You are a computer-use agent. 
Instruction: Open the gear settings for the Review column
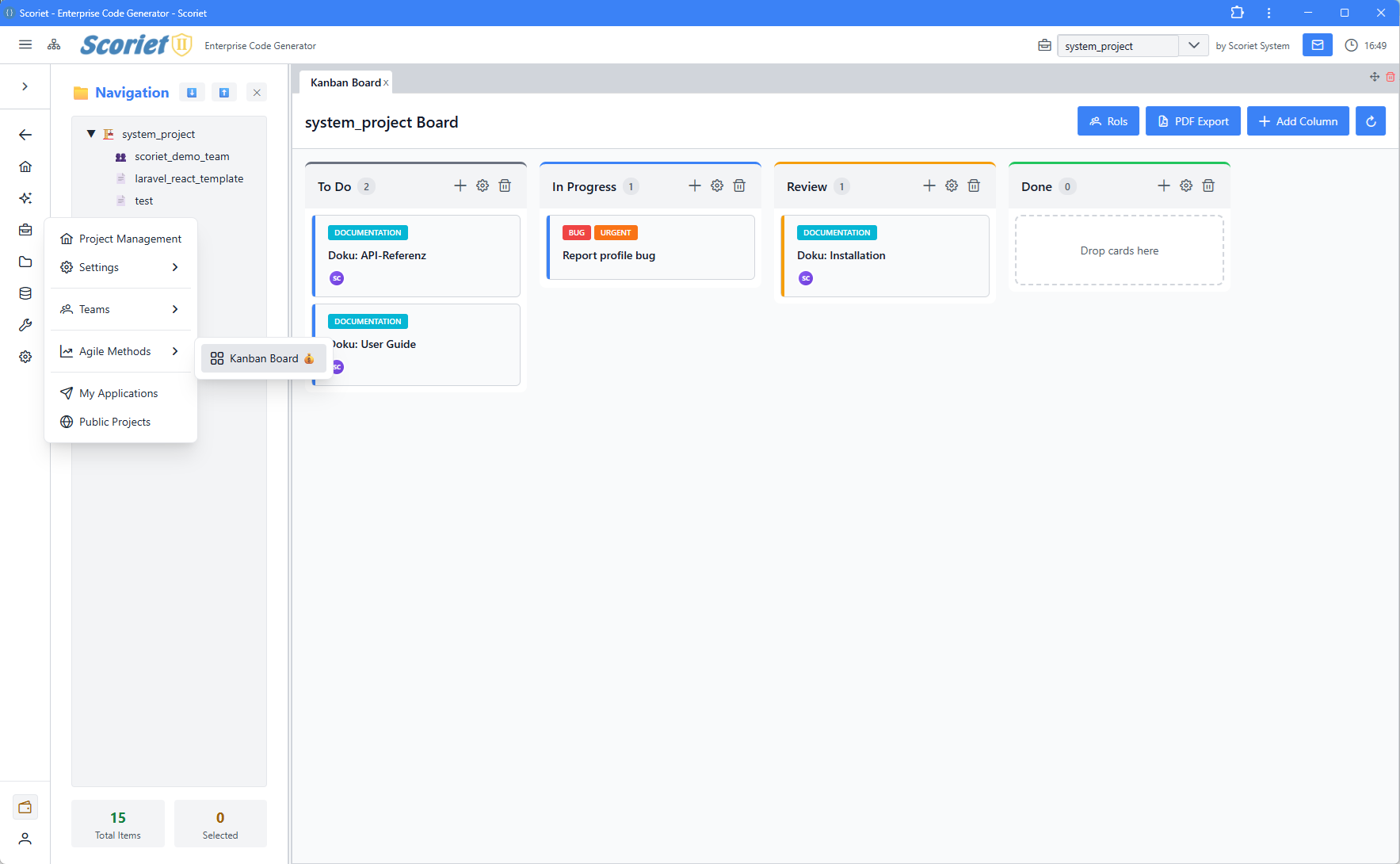(x=951, y=185)
